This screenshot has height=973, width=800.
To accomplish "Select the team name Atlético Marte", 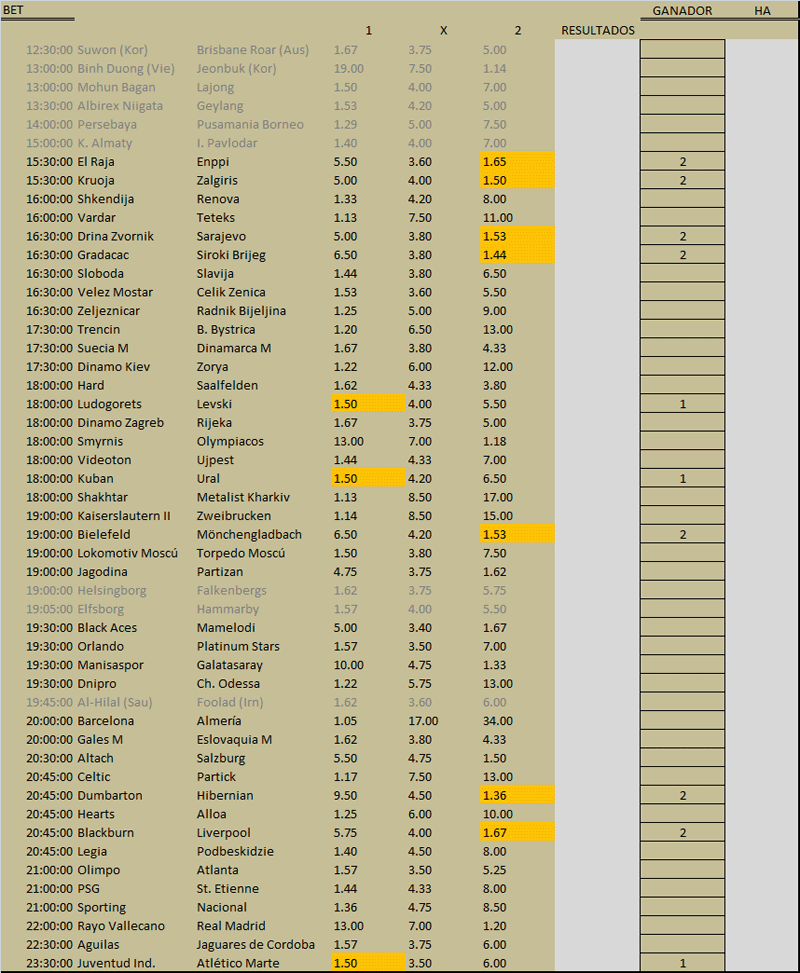I will (238, 963).
